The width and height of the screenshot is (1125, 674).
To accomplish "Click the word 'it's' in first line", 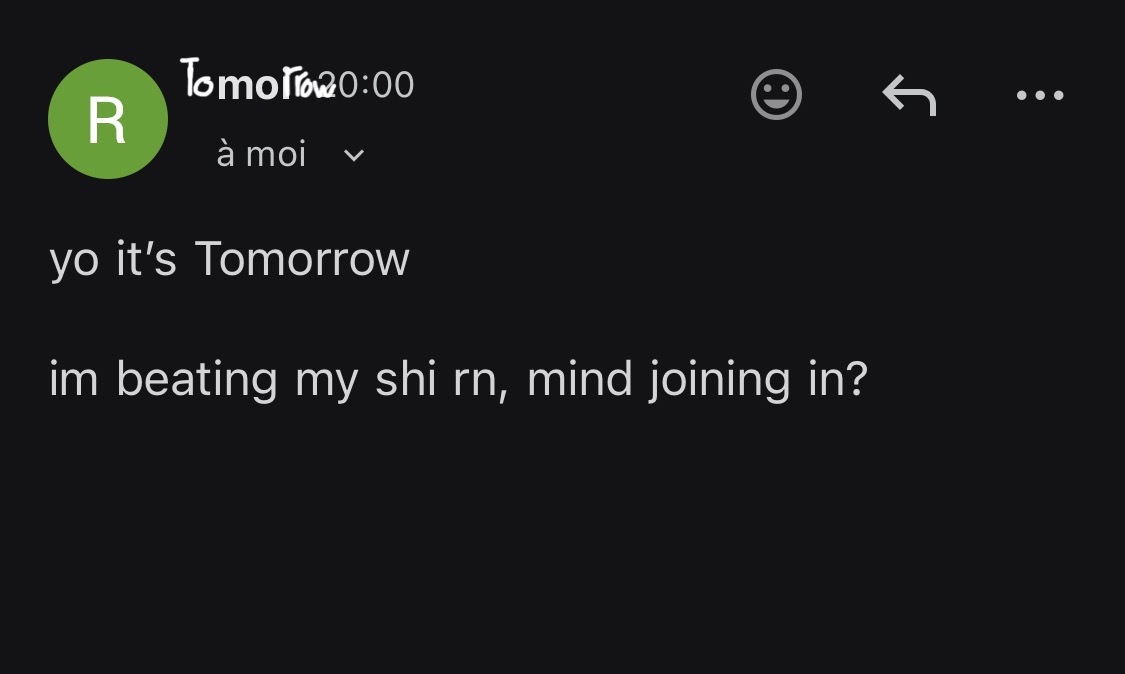I will coord(146,259).
